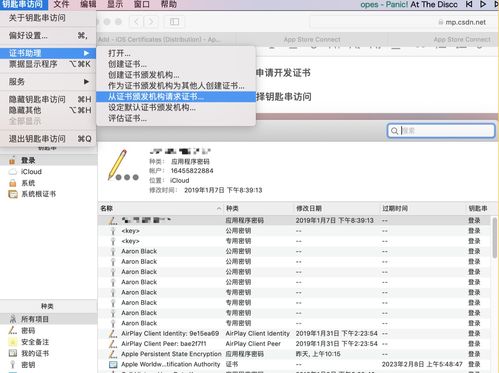The image size is (499, 373).
Task: Filter by 安全备注 category icon
Action: click(13, 342)
